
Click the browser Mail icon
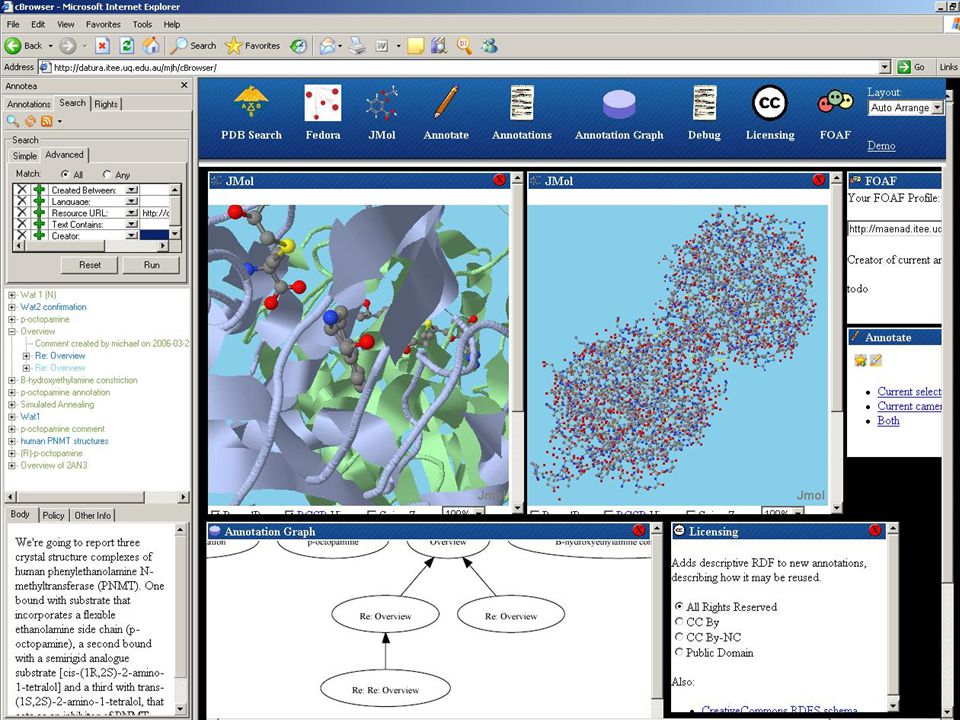point(329,45)
